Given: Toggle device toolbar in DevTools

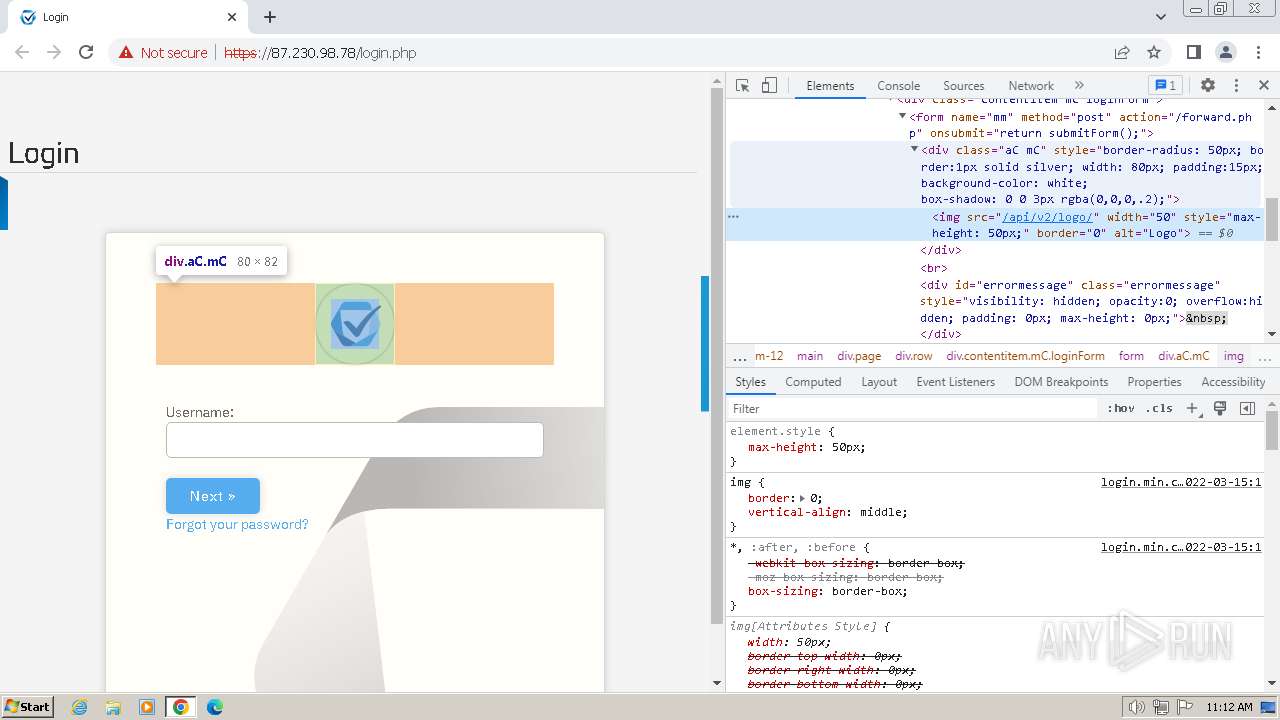Looking at the screenshot, I should tap(769, 86).
